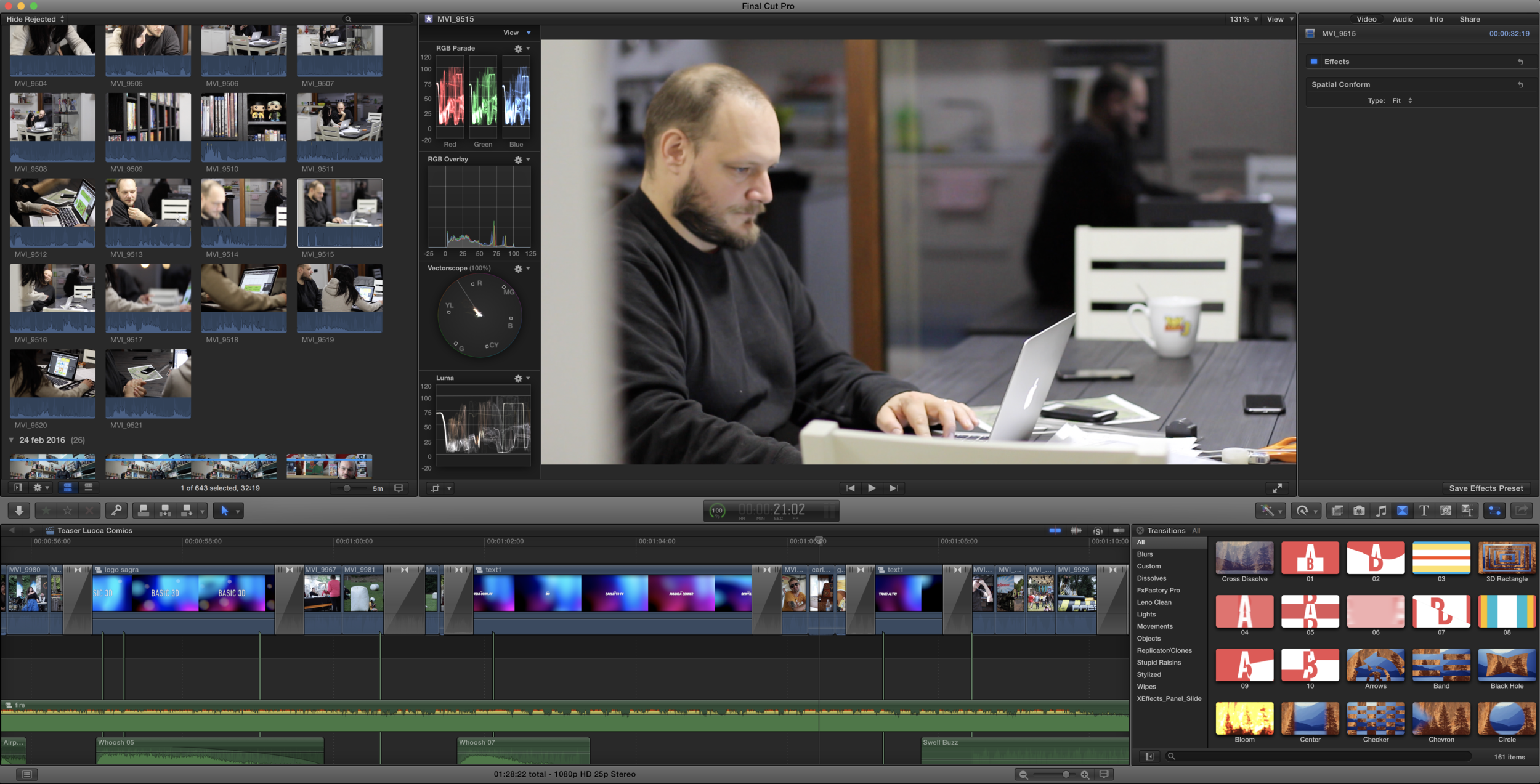This screenshot has height=784, width=1540.
Task: Switch browser to list view
Action: tap(89, 488)
